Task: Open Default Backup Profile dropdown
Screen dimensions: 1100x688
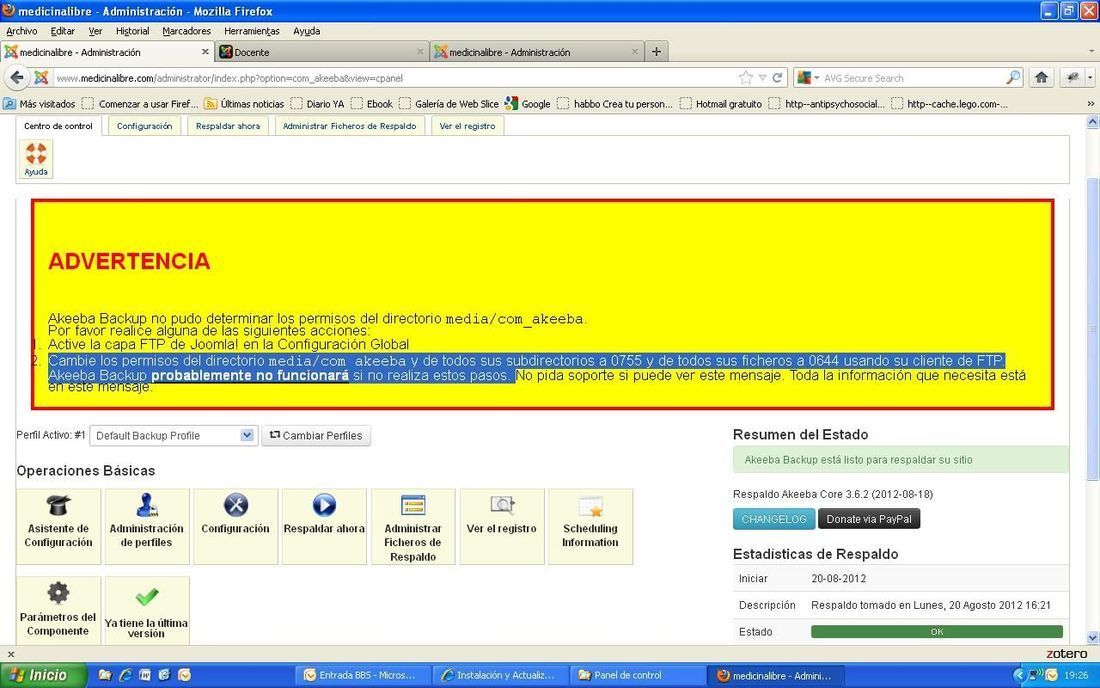Action: coord(173,436)
